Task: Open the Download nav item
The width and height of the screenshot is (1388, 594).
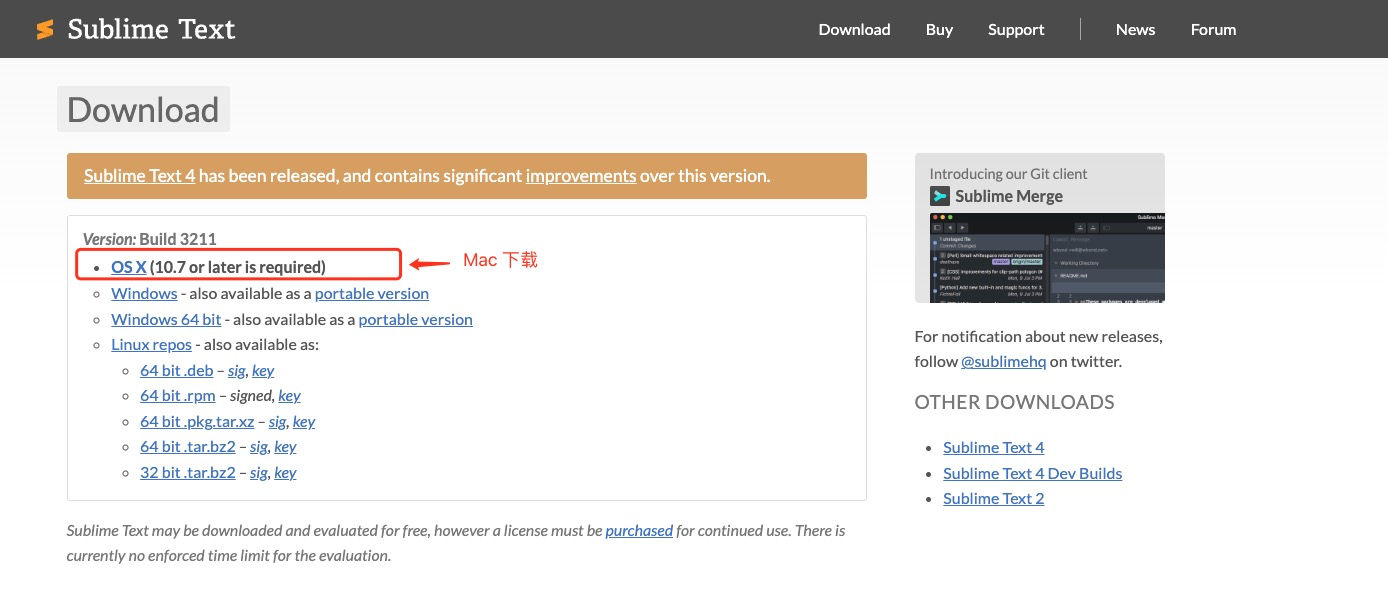Action: tap(854, 29)
